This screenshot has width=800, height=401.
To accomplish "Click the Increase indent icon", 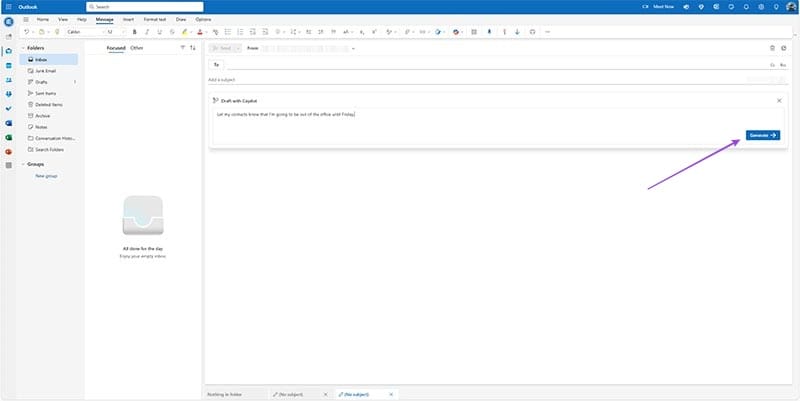I will (265, 32).
